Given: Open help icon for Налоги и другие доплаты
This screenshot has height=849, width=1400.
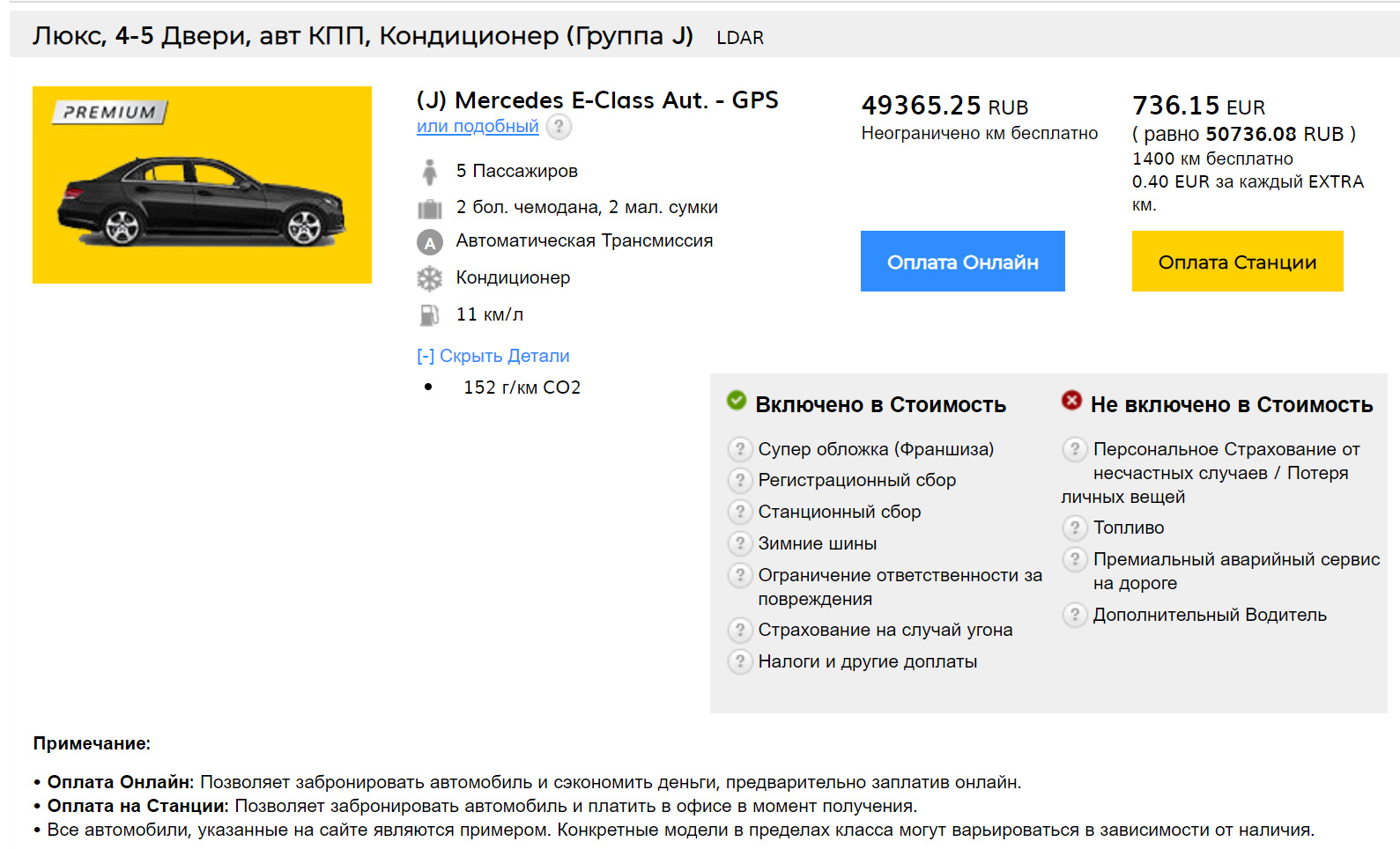Looking at the screenshot, I should [x=739, y=661].
